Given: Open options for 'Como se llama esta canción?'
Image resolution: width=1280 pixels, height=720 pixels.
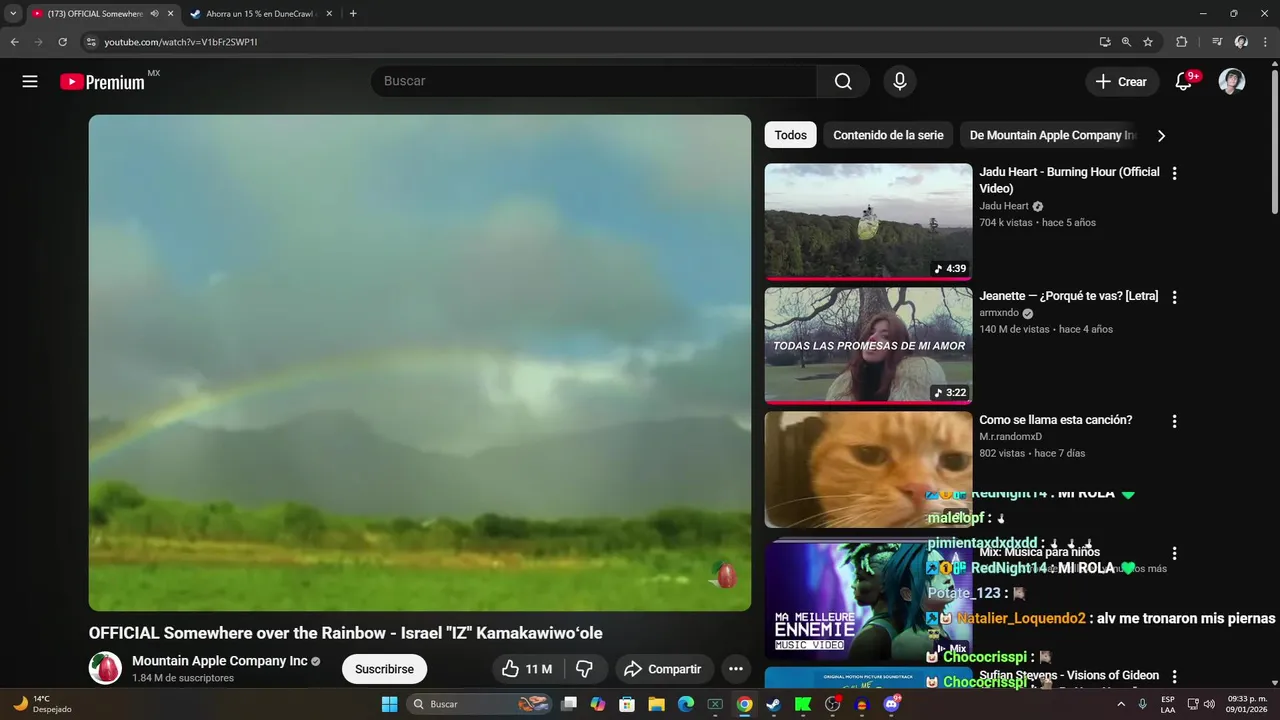Looking at the screenshot, I should point(1174,421).
